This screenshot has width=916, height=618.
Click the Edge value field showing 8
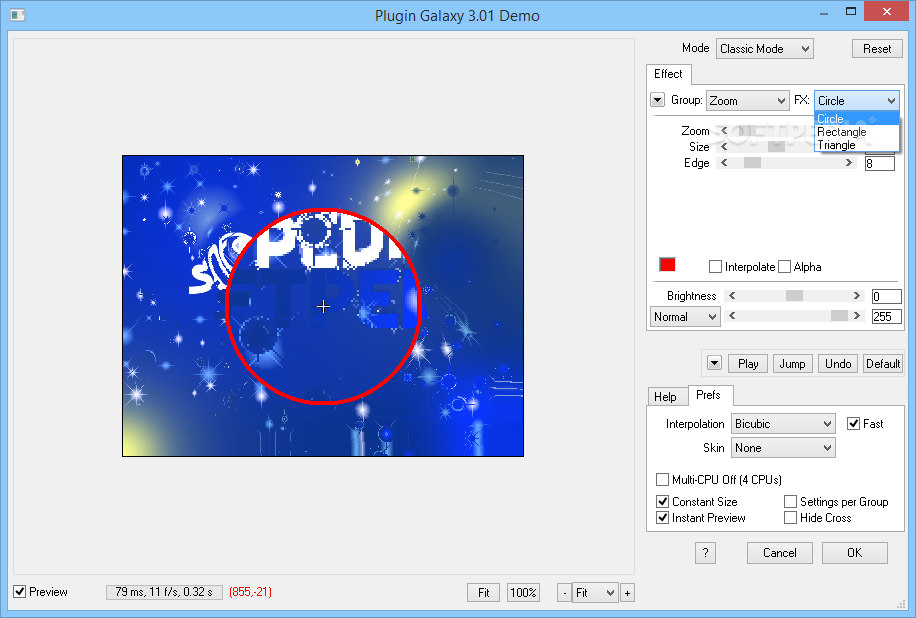(879, 164)
